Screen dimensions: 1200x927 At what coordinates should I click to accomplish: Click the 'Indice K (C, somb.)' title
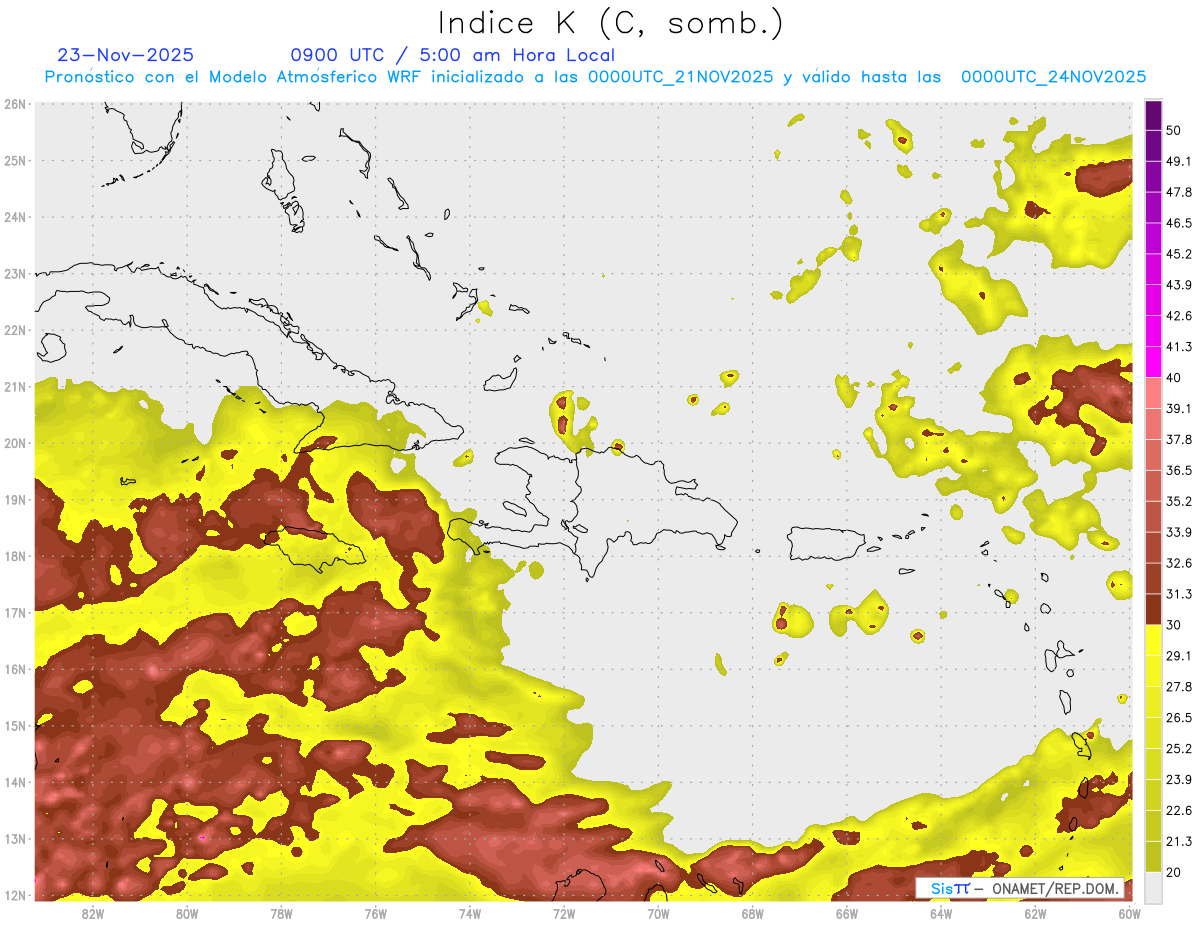(x=610, y=24)
